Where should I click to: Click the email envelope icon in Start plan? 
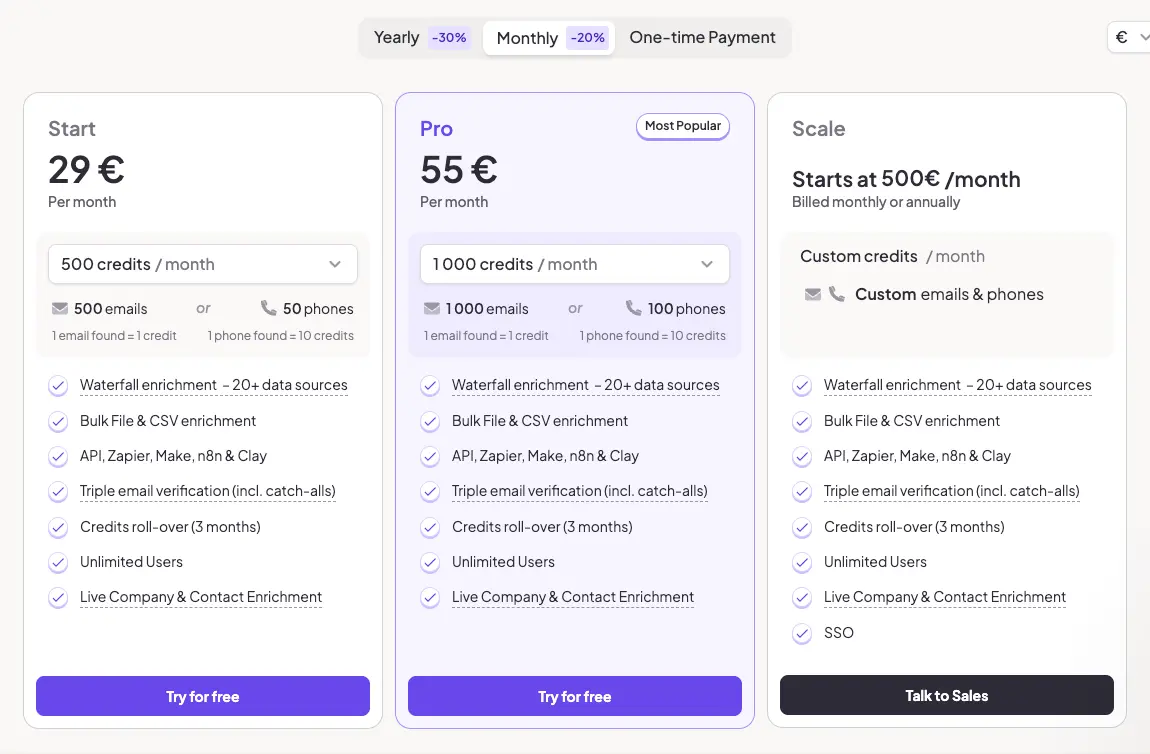coord(60,308)
